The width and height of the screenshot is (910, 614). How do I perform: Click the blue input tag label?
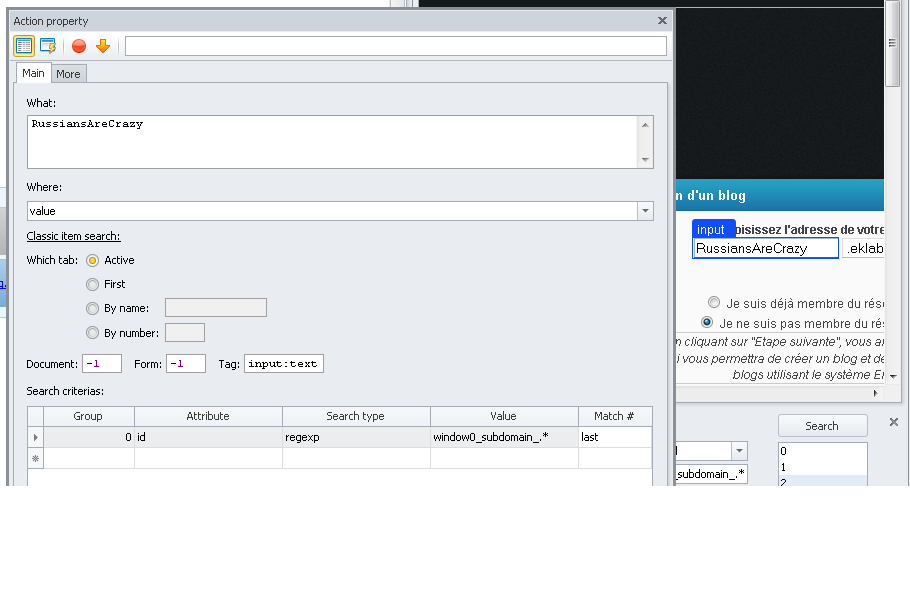point(713,229)
